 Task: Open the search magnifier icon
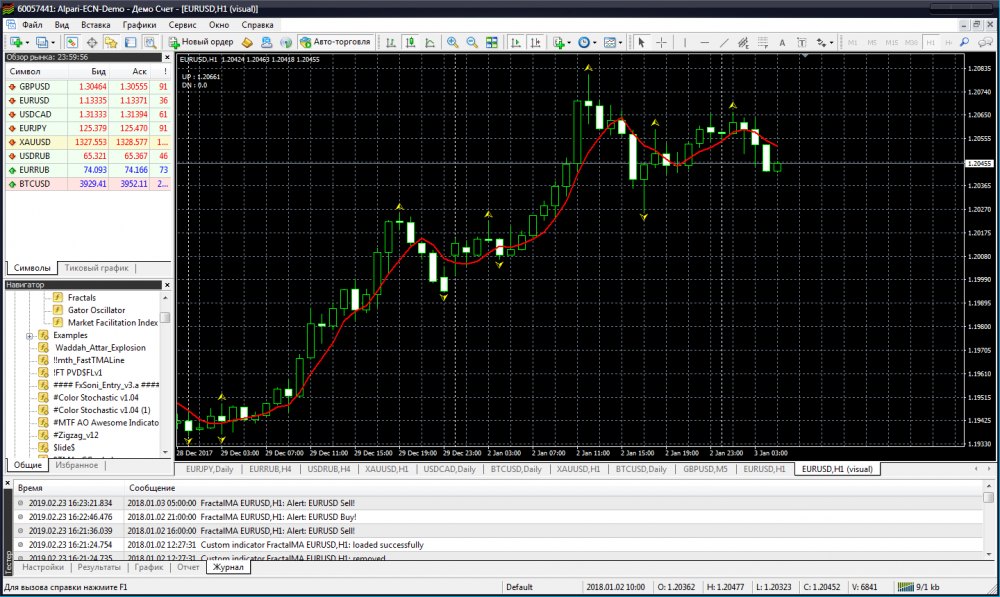coord(965,42)
